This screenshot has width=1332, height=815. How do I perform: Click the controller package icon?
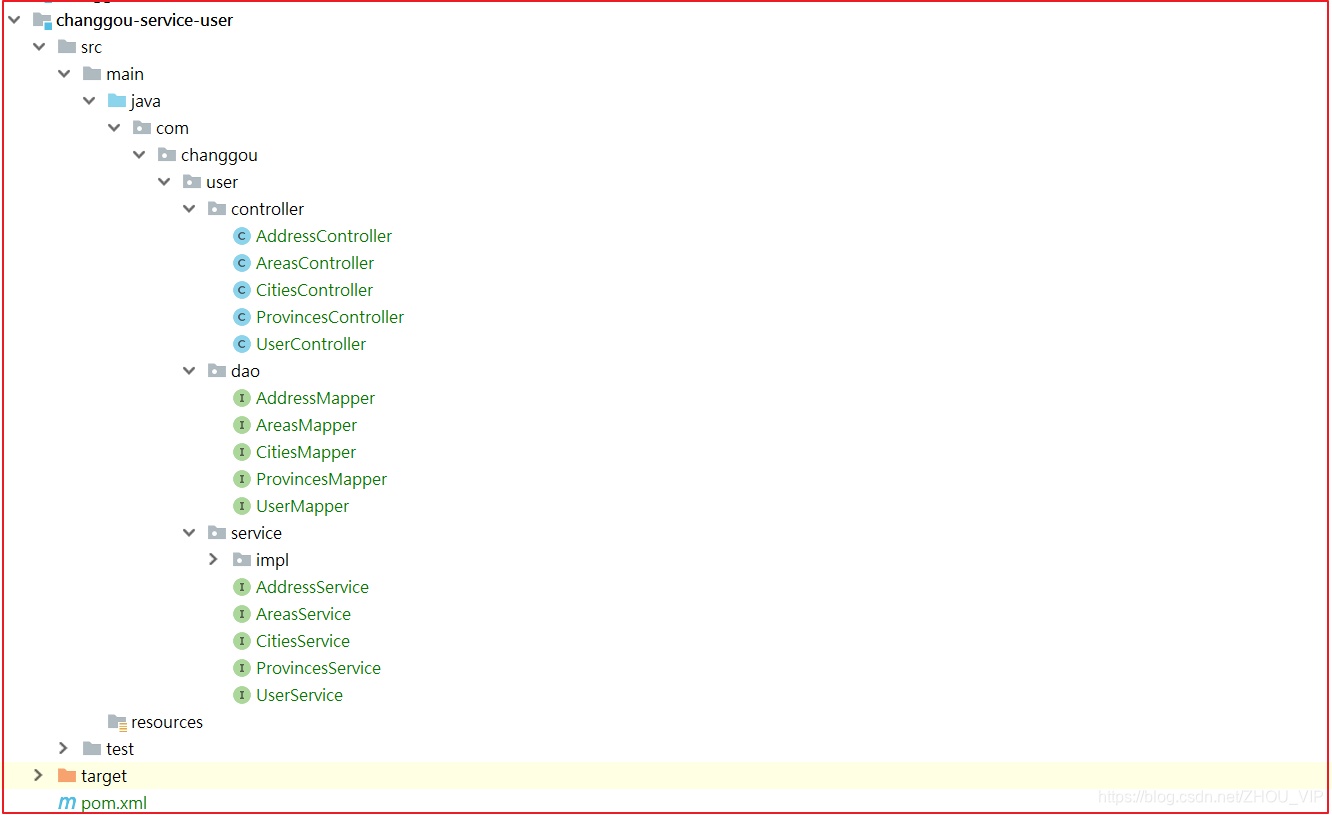(217, 209)
